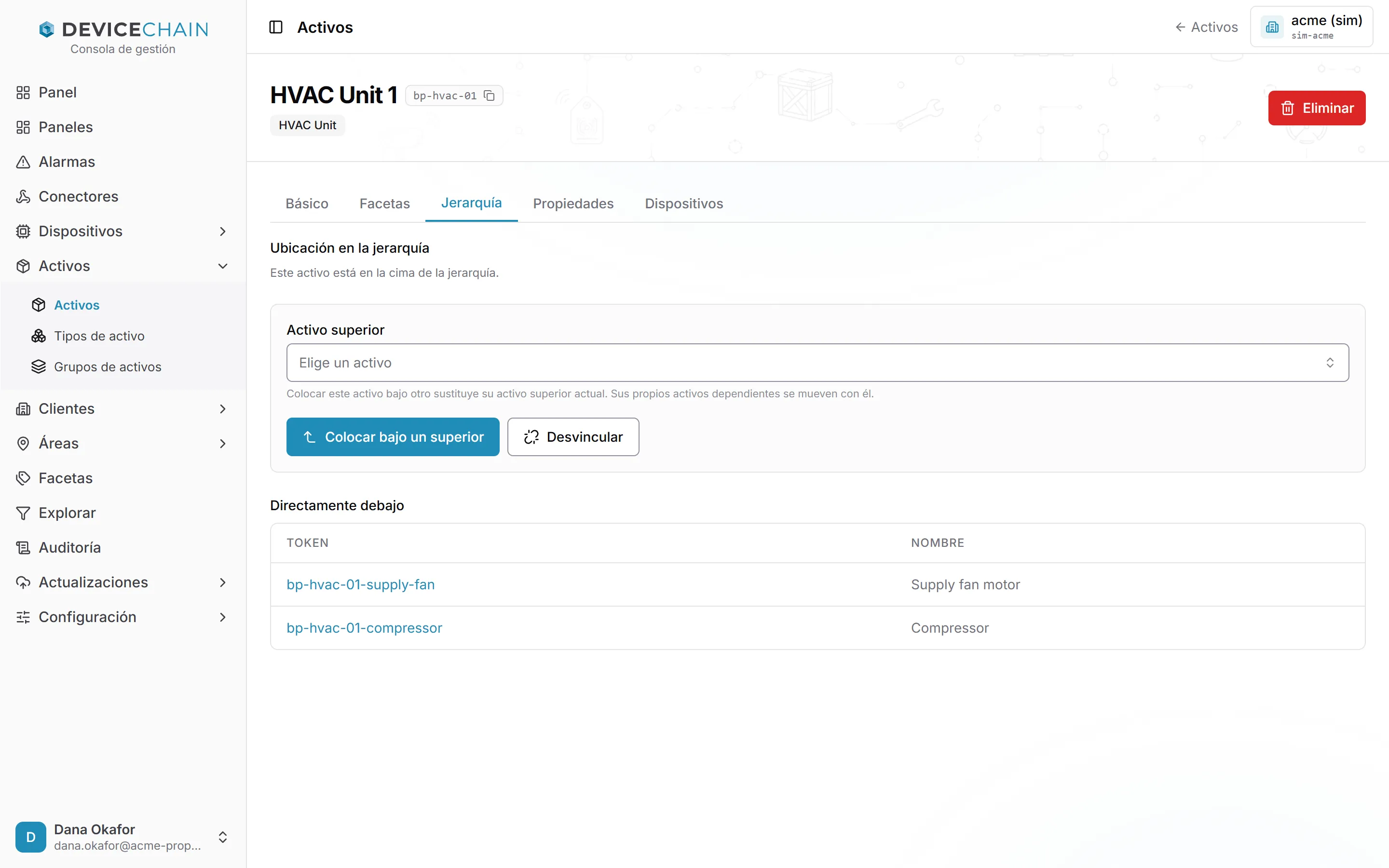Screen dimensions: 1389x868
Task: Toggle the sidebar panel icon
Action: (276, 27)
